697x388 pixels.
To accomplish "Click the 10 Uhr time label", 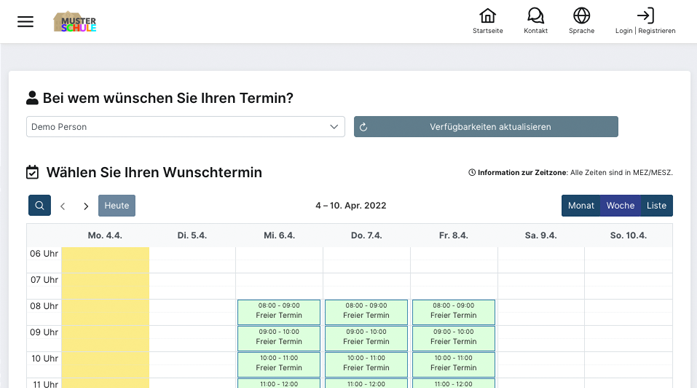I will [x=44, y=359].
